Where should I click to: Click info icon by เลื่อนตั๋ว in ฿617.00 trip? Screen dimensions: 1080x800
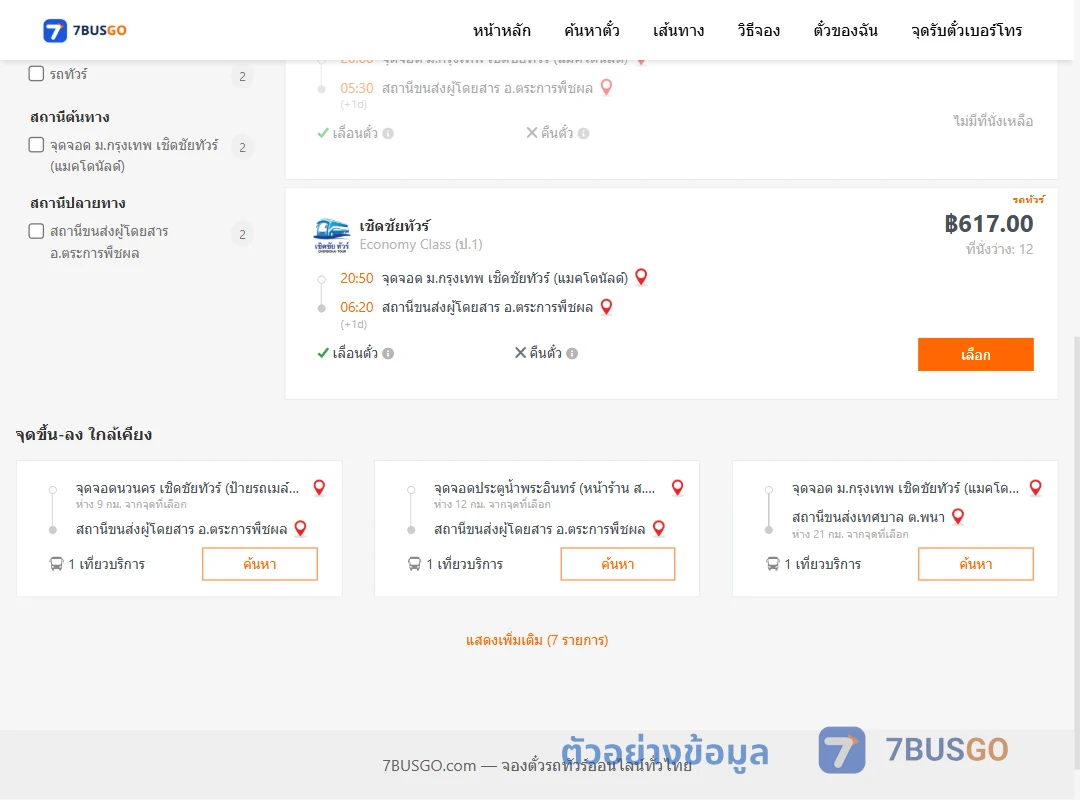pyautogui.click(x=388, y=353)
